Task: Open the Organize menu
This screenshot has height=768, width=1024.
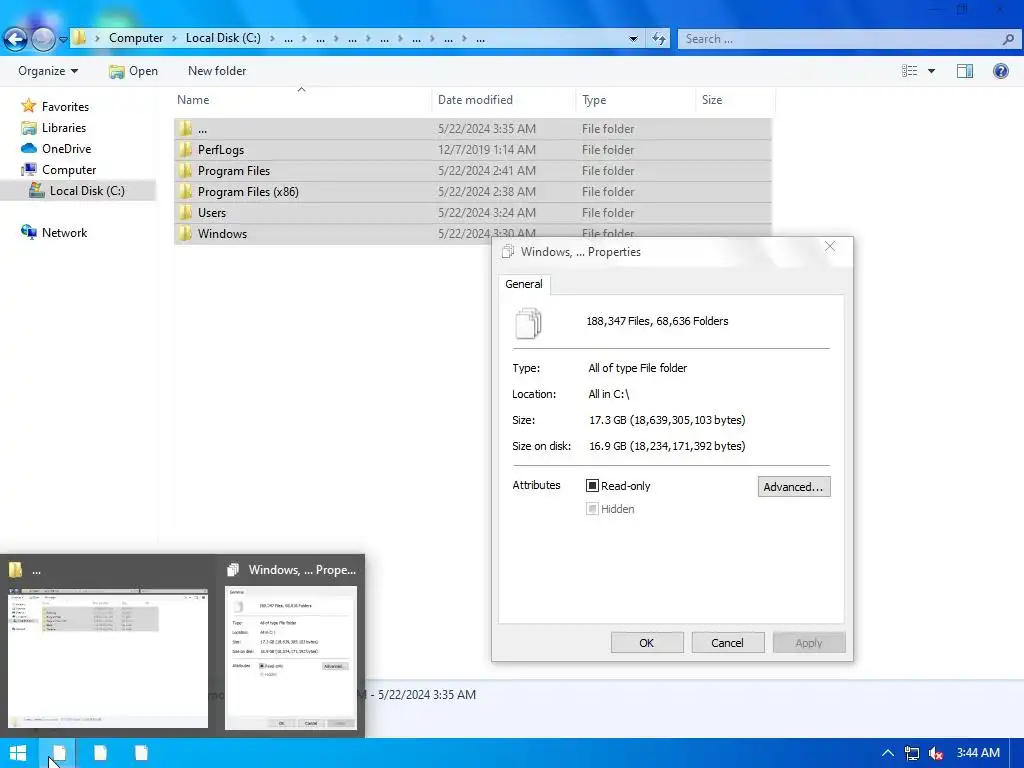Action: click(x=48, y=71)
